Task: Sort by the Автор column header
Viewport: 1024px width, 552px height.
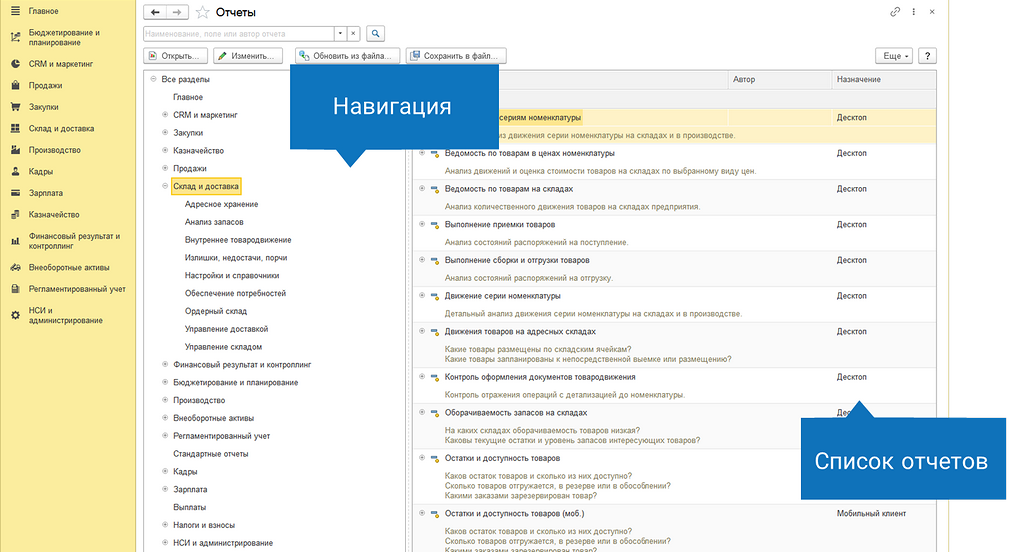Action: tap(780, 80)
